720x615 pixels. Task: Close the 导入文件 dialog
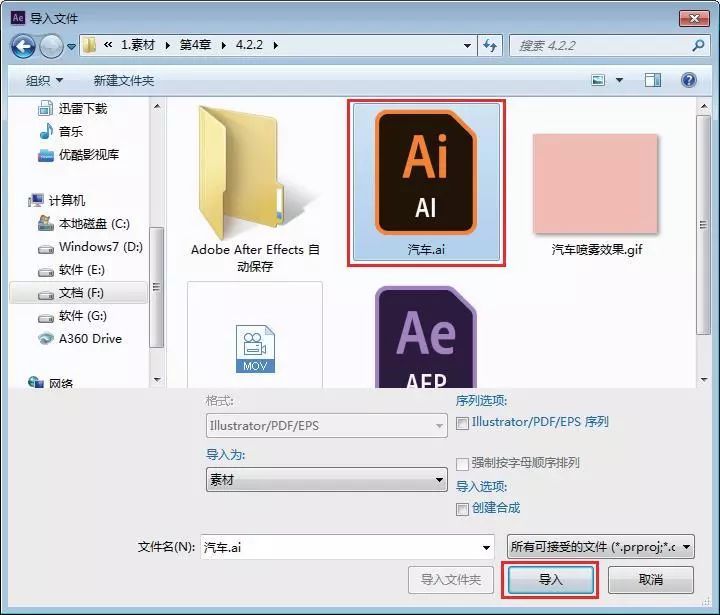pos(694,18)
